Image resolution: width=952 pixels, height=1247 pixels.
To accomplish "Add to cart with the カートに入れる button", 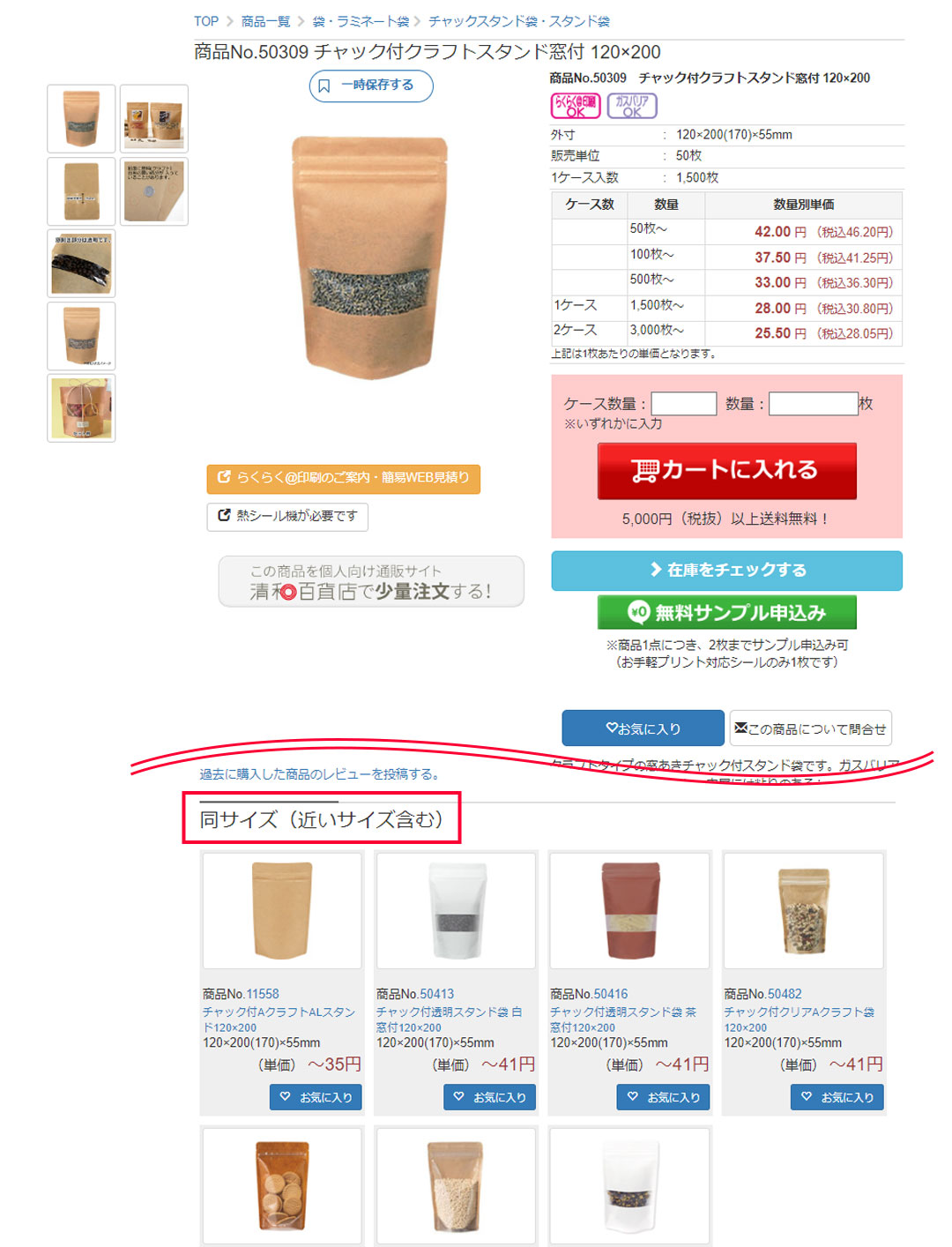I will click(x=727, y=471).
